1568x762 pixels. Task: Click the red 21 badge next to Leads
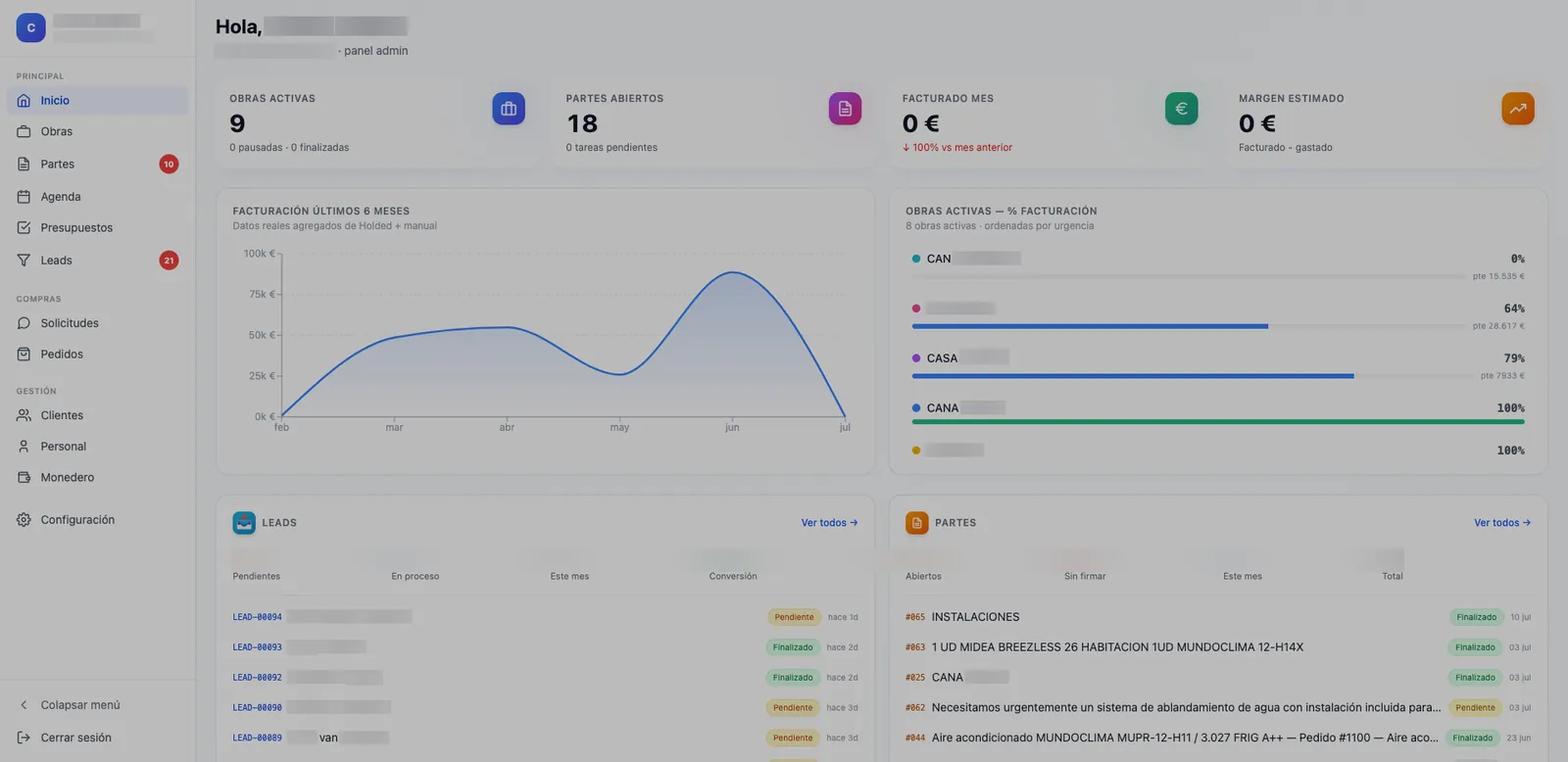click(x=169, y=261)
